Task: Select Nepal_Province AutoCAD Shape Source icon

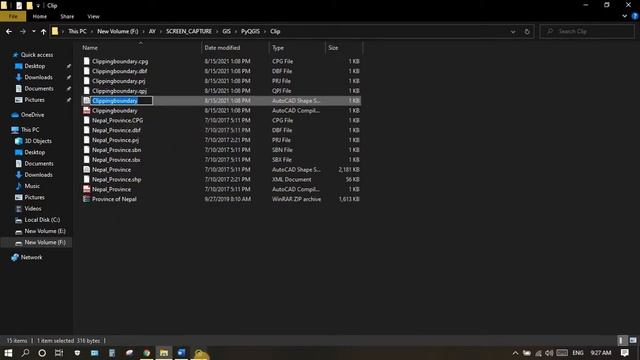Action: 87,169
